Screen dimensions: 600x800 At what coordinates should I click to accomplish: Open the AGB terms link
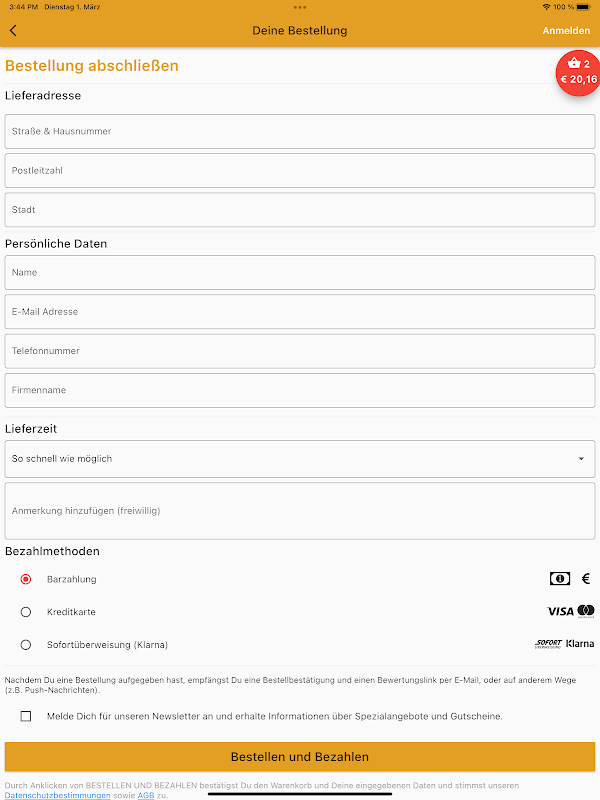145,795
